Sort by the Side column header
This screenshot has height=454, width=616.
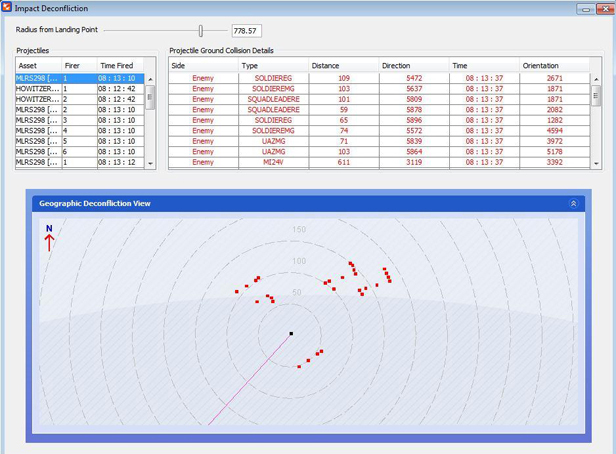[204, 66]
